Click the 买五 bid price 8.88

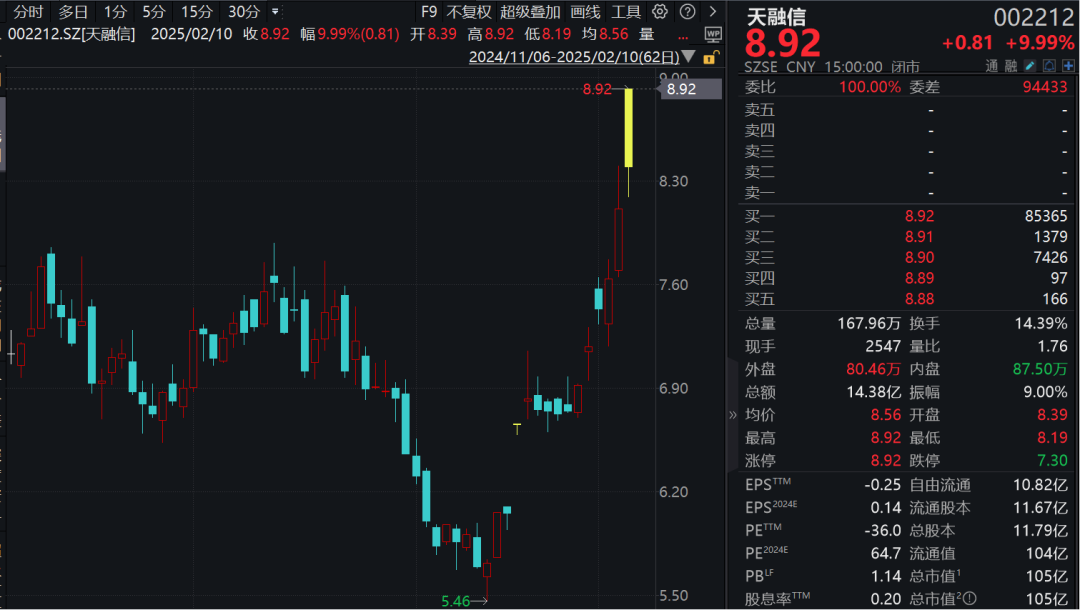920,299
